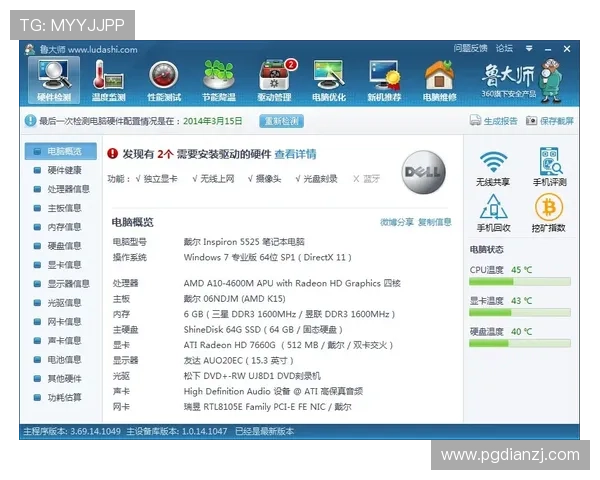This screenshot has height=480, width=600.
Task: Open the 新机推荐 new PC recommendation icon
Action: [x=384, y=80]
